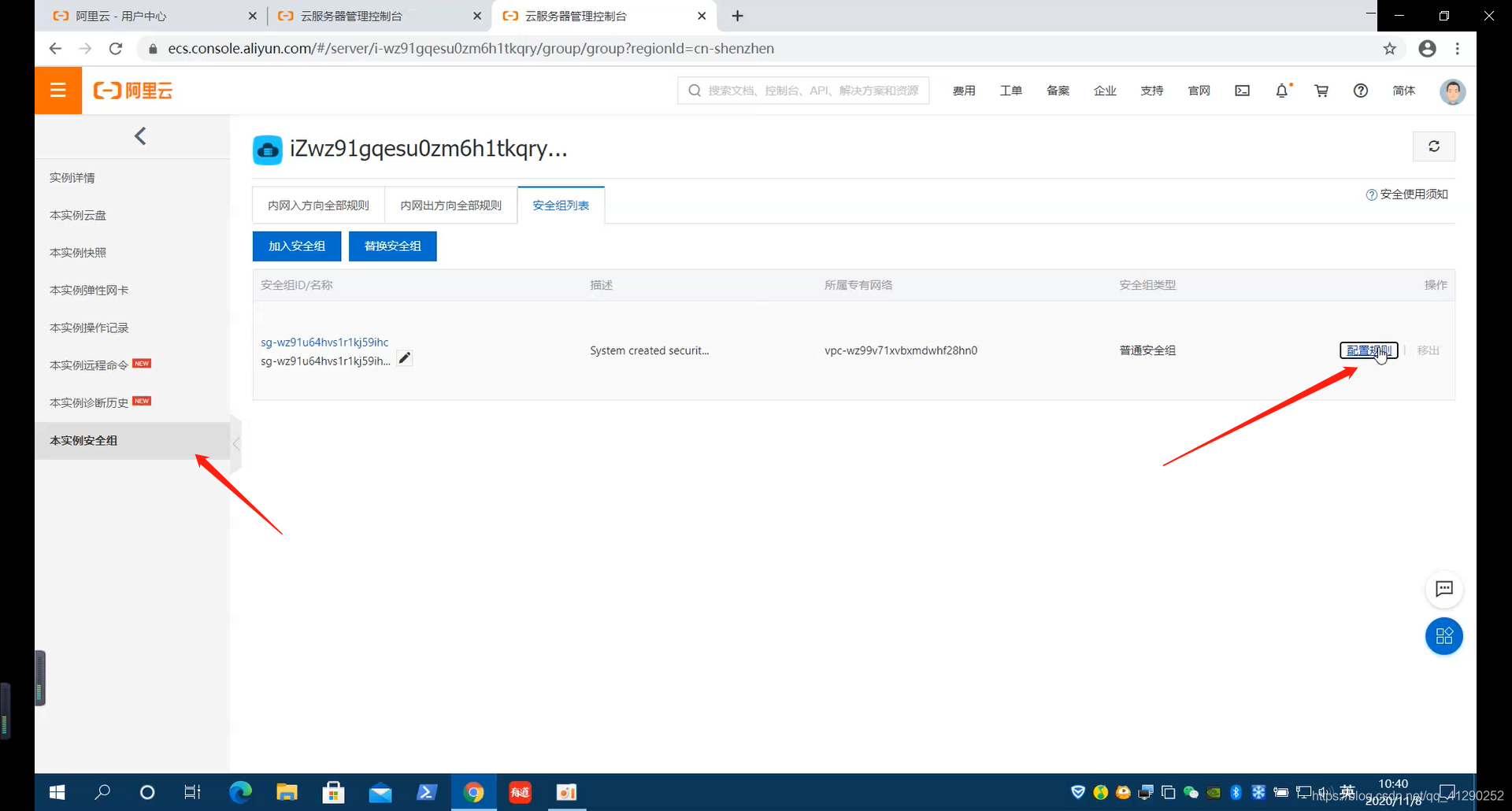The height and width of the screenshot is (811, 1512).
Task: Edit security group name with the pencil icon
Action: [x=404, y=358]
